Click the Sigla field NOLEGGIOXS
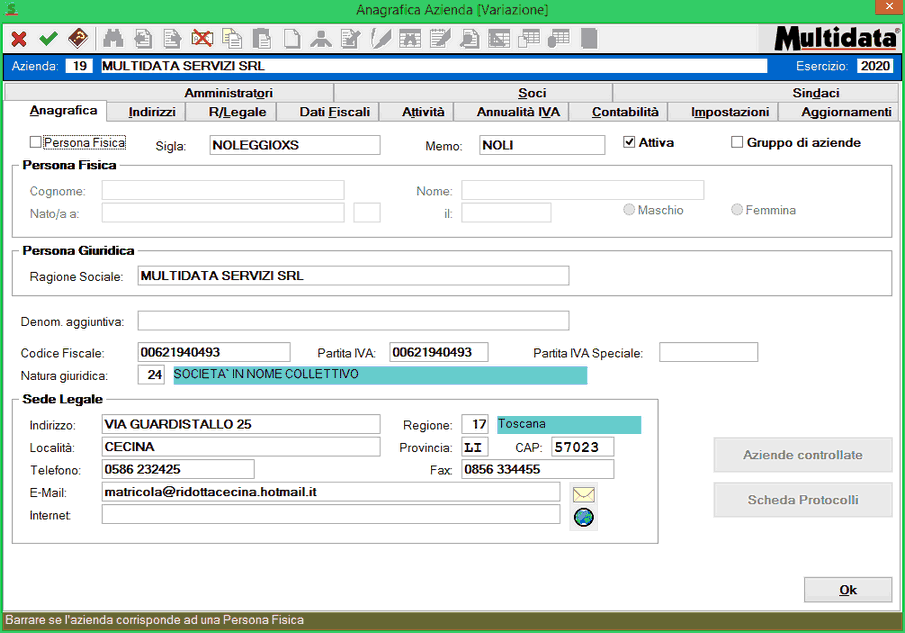 click(295, 145)
